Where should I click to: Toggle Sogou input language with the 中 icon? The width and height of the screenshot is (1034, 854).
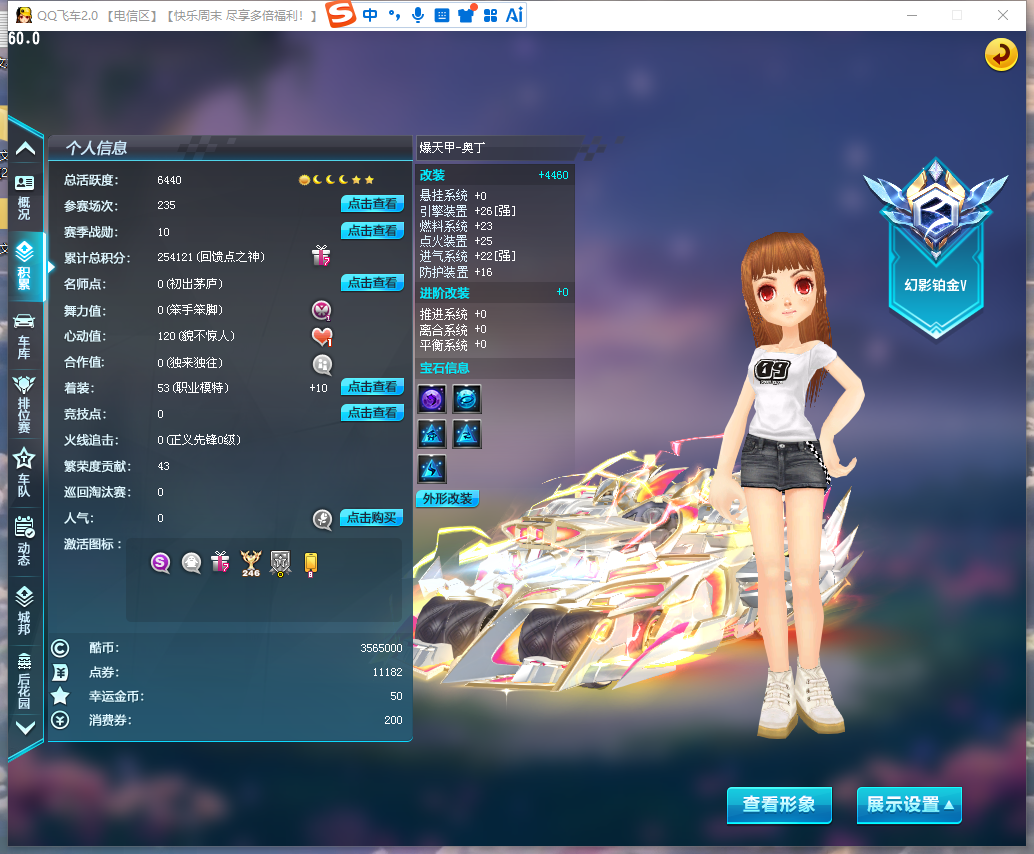[x=371, y=15]
